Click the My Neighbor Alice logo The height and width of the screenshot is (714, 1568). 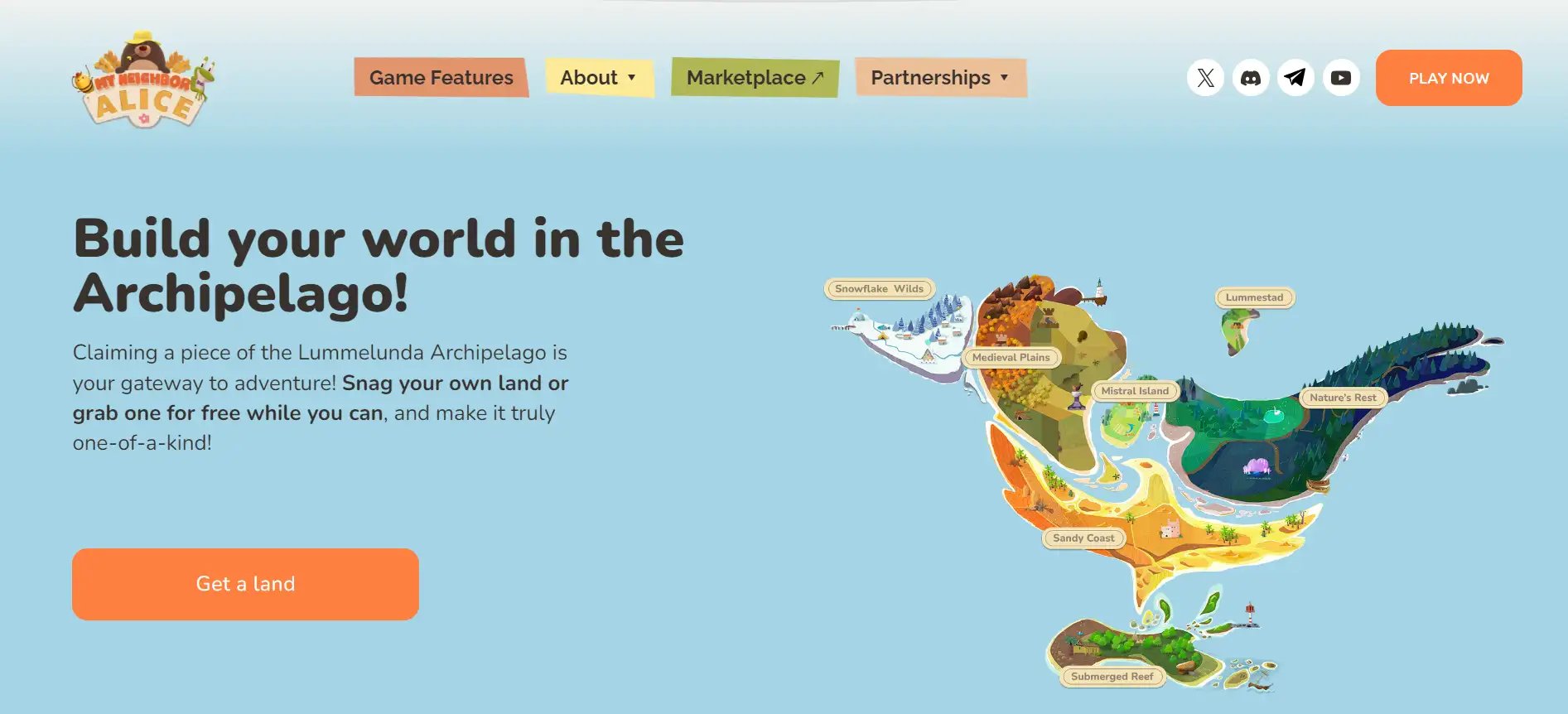coord(143,81)
